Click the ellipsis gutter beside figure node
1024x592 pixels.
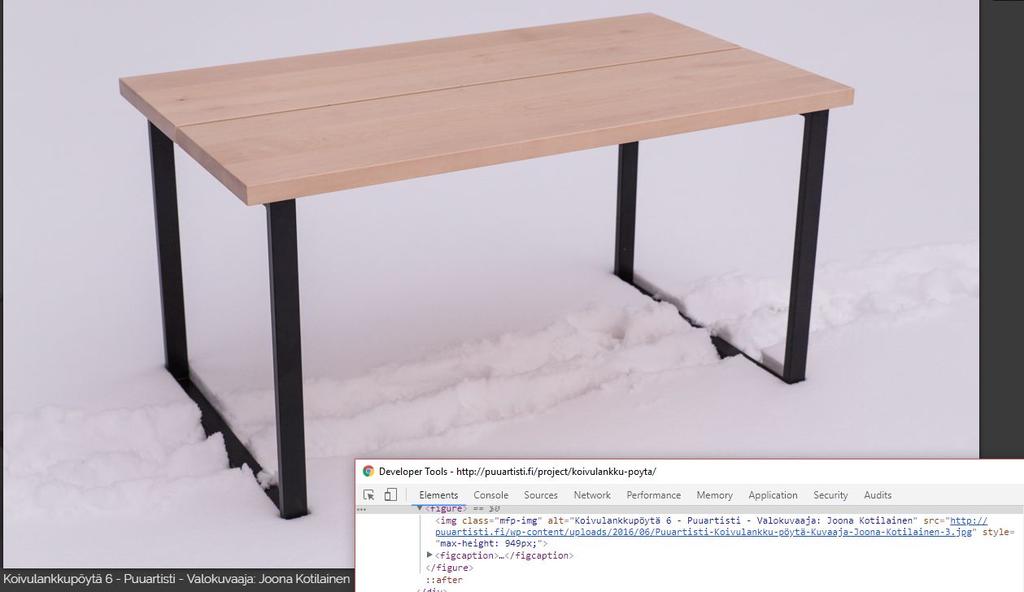(361, 508)
